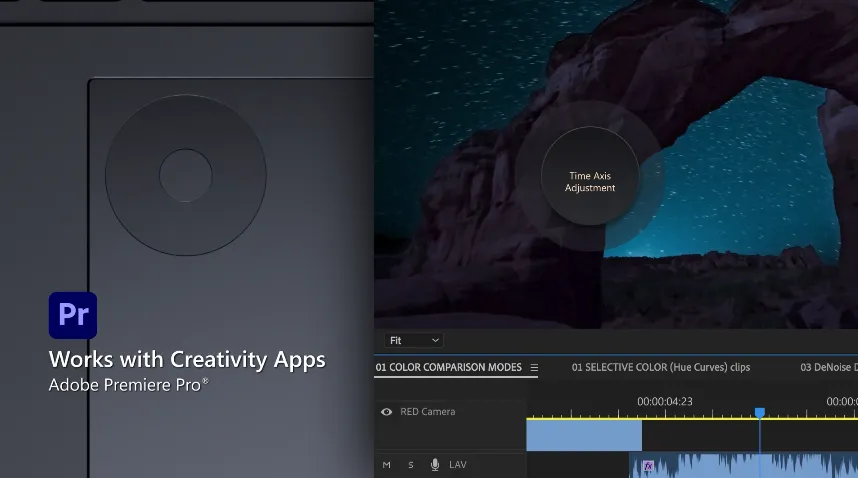Select the 01 COLOR COMPARISON MODES sequence tab
This screenshot has height=478, width=858.
(448, 368)
